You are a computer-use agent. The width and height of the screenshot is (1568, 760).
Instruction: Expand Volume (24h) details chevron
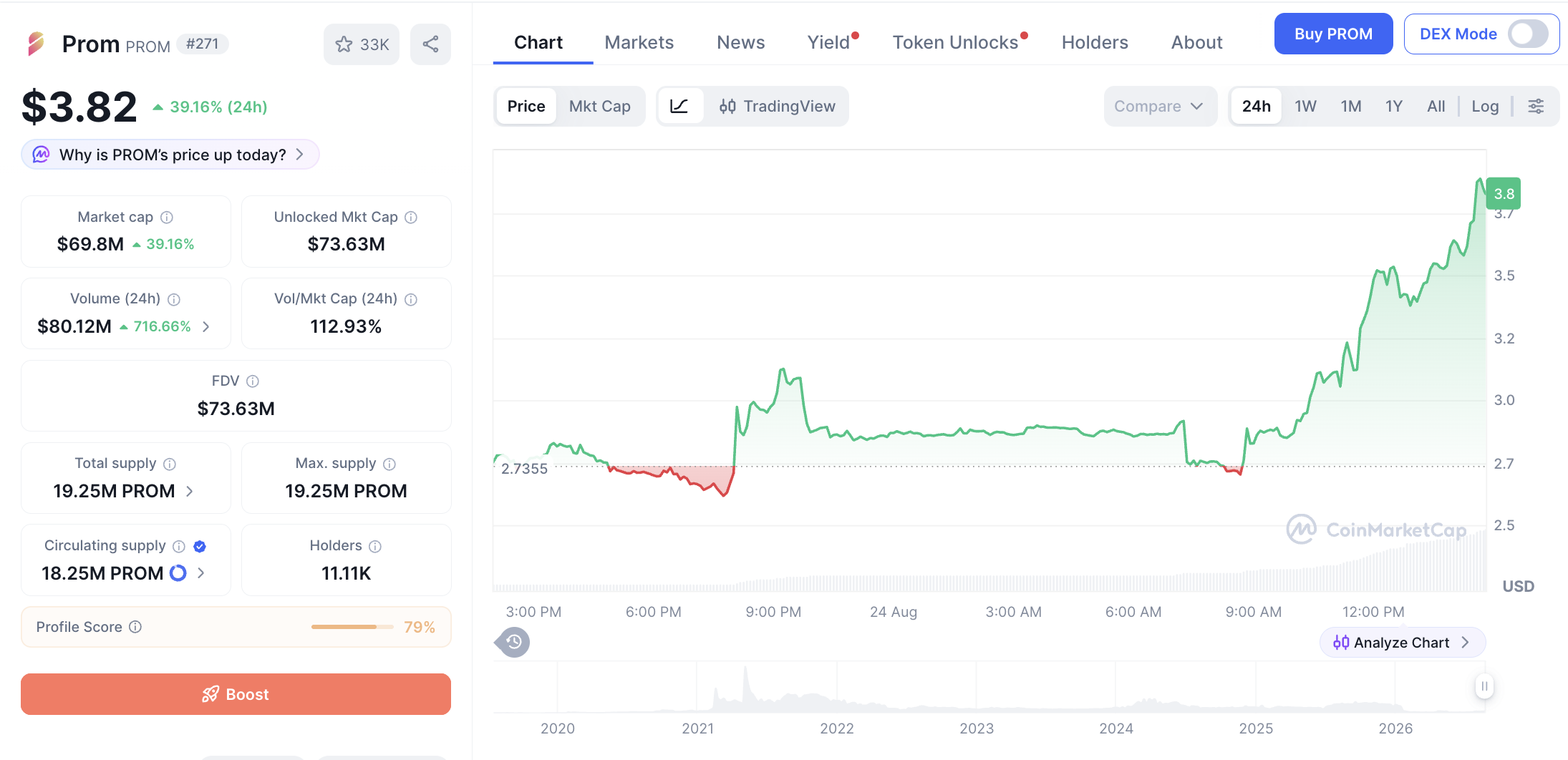206,327
